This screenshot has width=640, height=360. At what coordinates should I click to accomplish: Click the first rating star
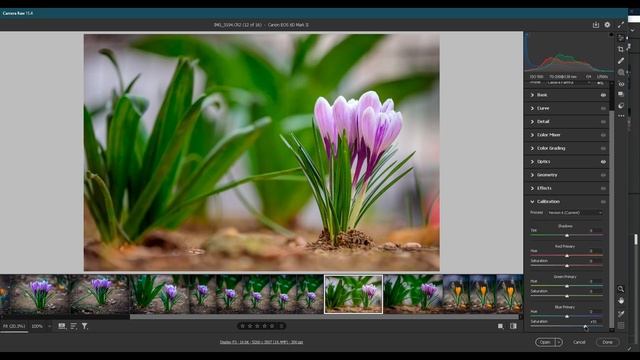pos(243,326)
